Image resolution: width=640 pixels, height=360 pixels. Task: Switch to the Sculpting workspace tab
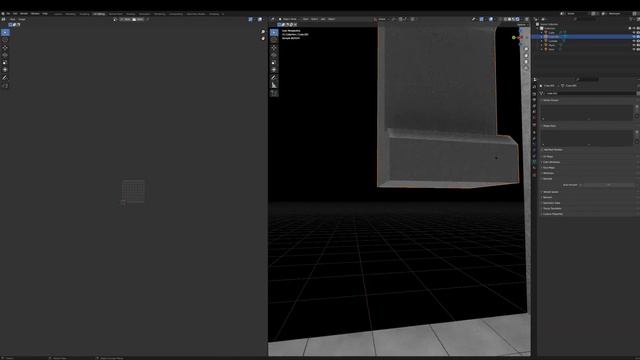click(x=84, y=14)
